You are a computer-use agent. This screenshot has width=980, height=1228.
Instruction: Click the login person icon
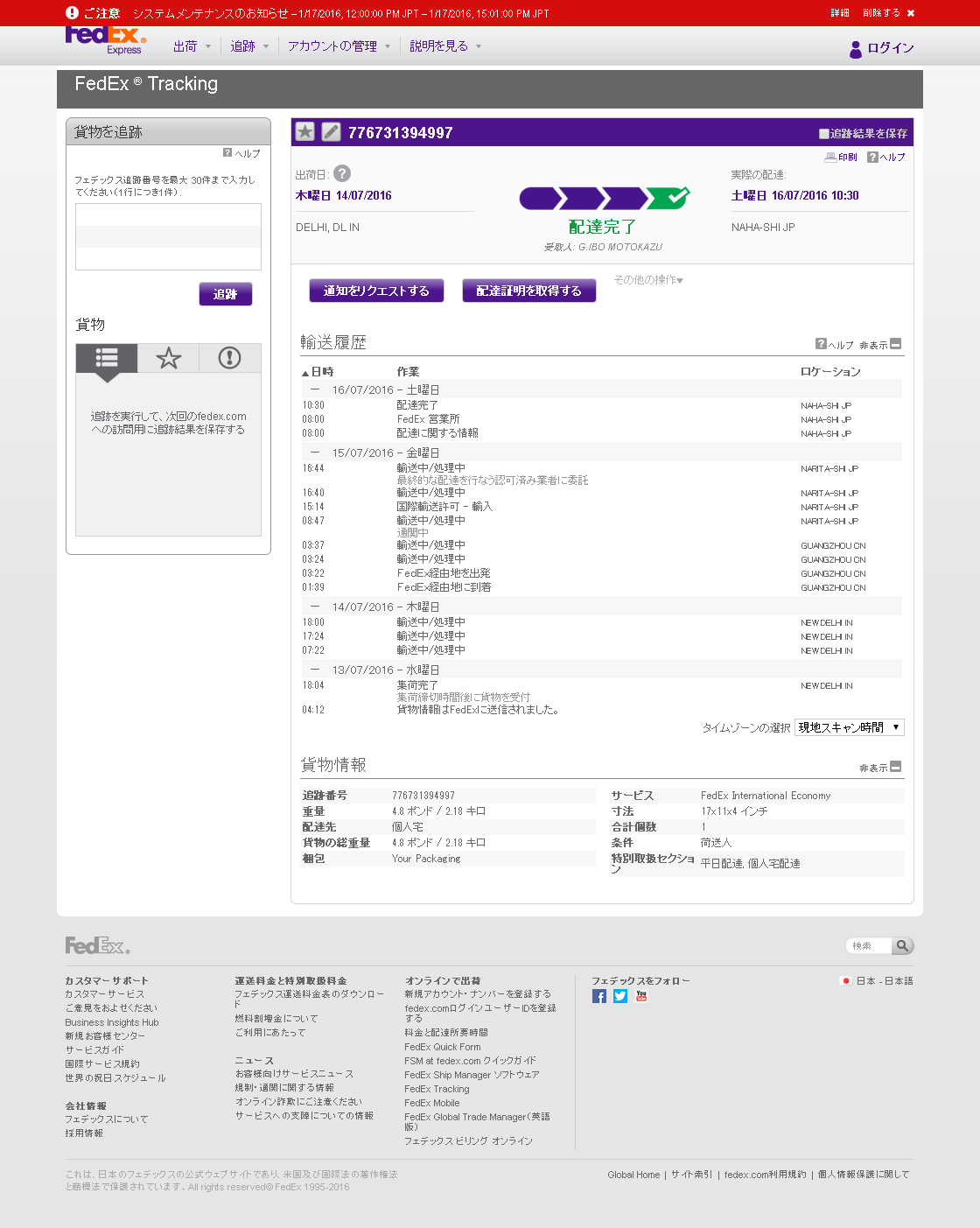point(856,49)
